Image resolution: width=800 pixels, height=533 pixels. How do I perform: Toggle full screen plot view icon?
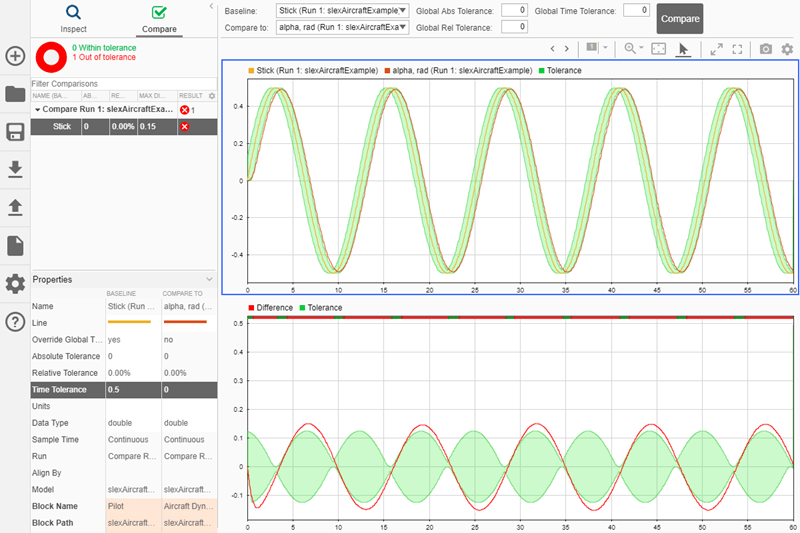point(737,48)
